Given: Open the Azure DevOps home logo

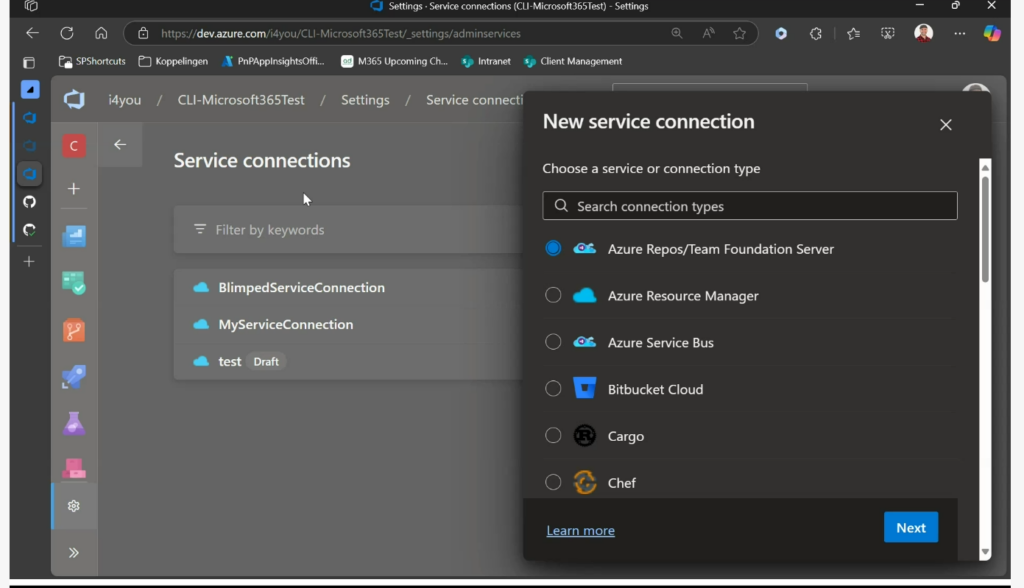Looking at the screenshot, I should click(74, 99).
